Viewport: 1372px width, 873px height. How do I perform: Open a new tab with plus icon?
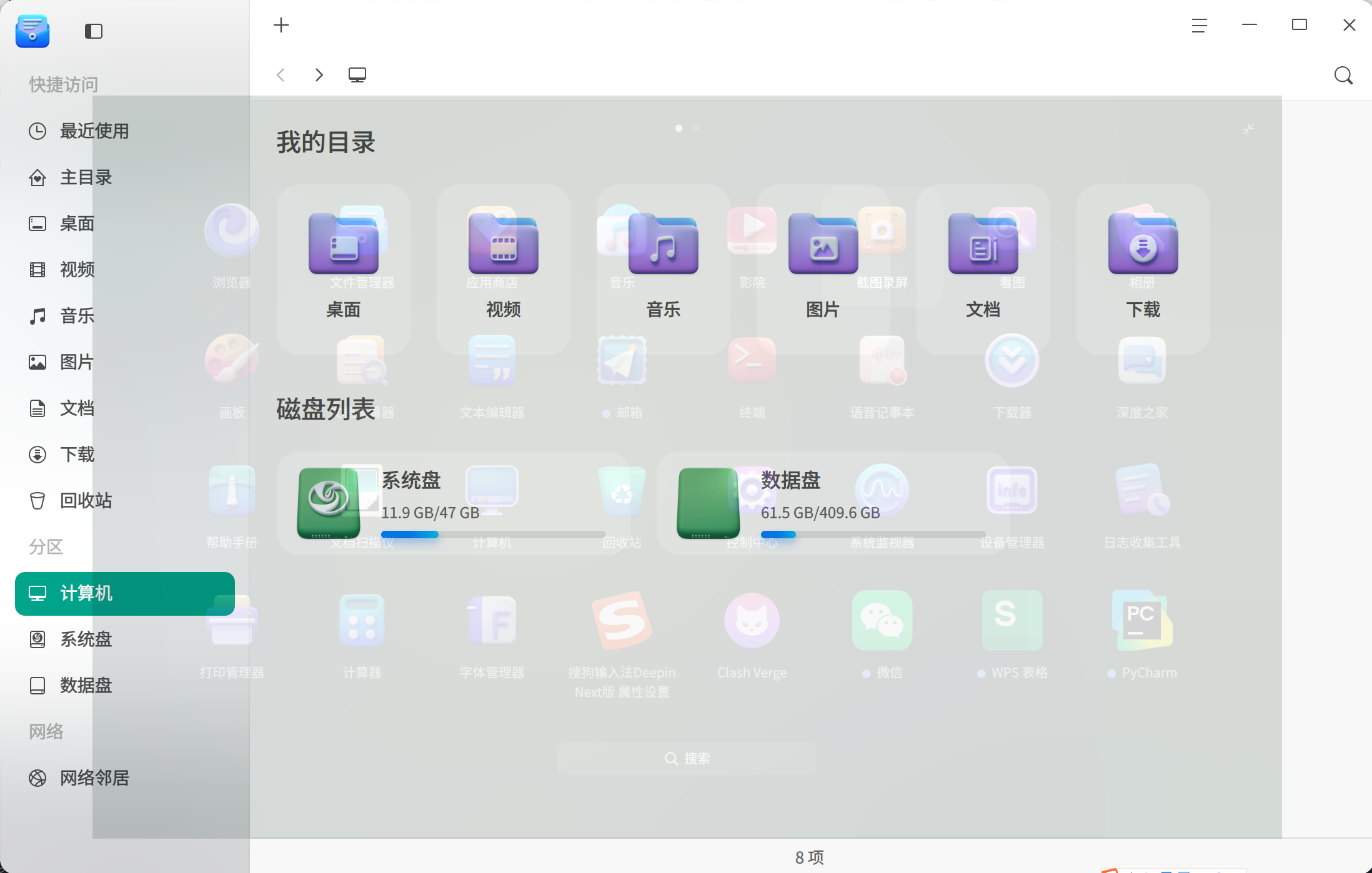pos(281,25)
